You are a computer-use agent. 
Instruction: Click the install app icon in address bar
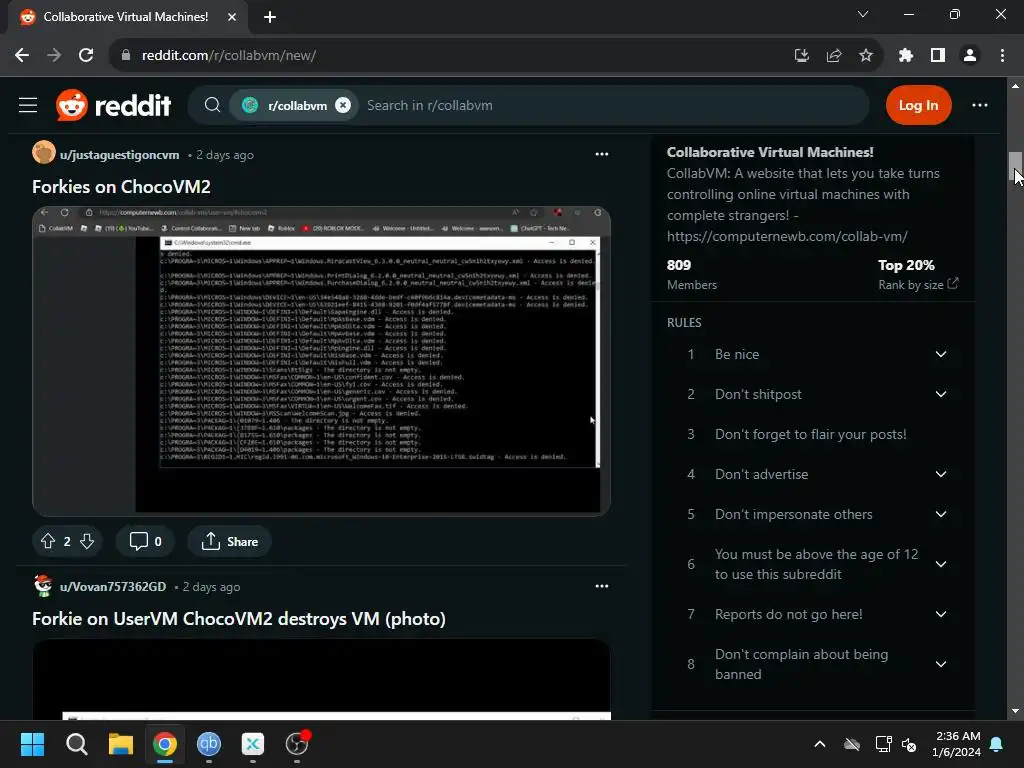[x=801, y=56]
